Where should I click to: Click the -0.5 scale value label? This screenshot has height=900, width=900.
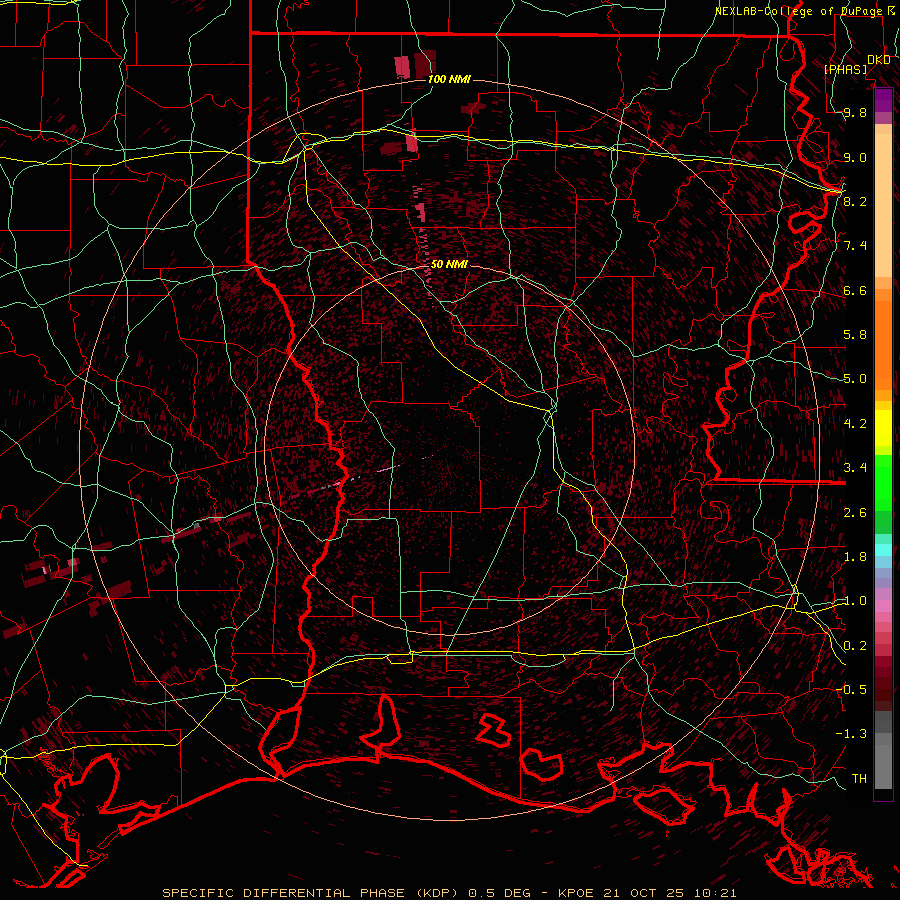[x=851, y=689]
